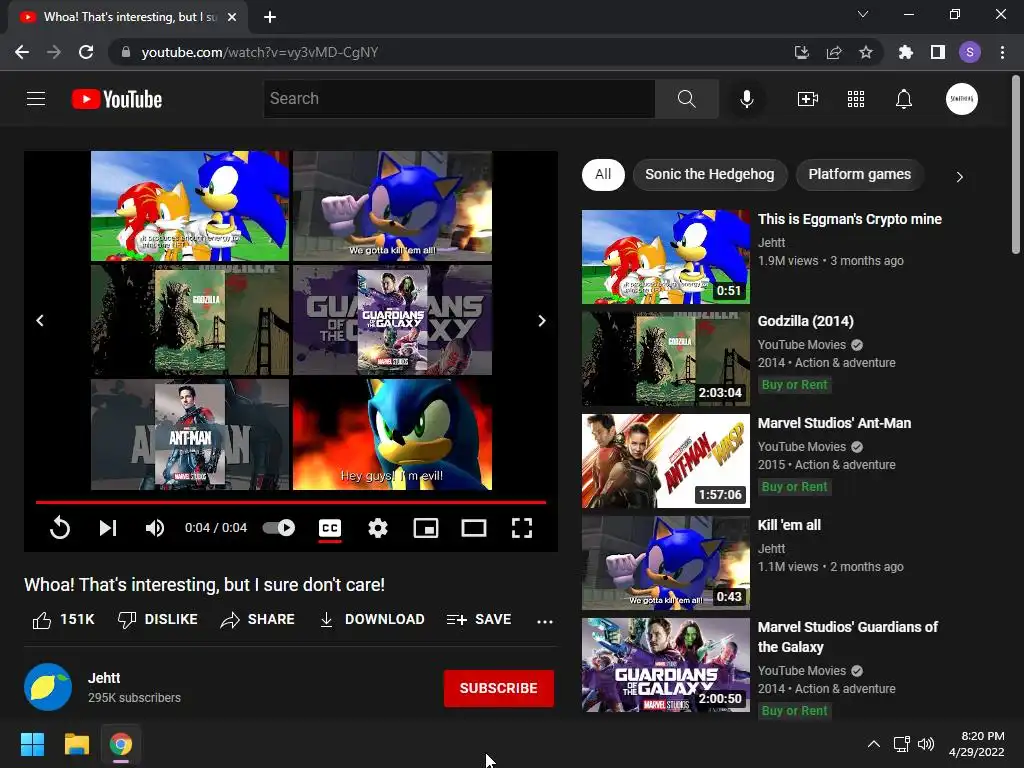The height and width of the screenshot is (768, 1024).
Task: Show previous endscreen suggestions arrow
Action: 40,320
